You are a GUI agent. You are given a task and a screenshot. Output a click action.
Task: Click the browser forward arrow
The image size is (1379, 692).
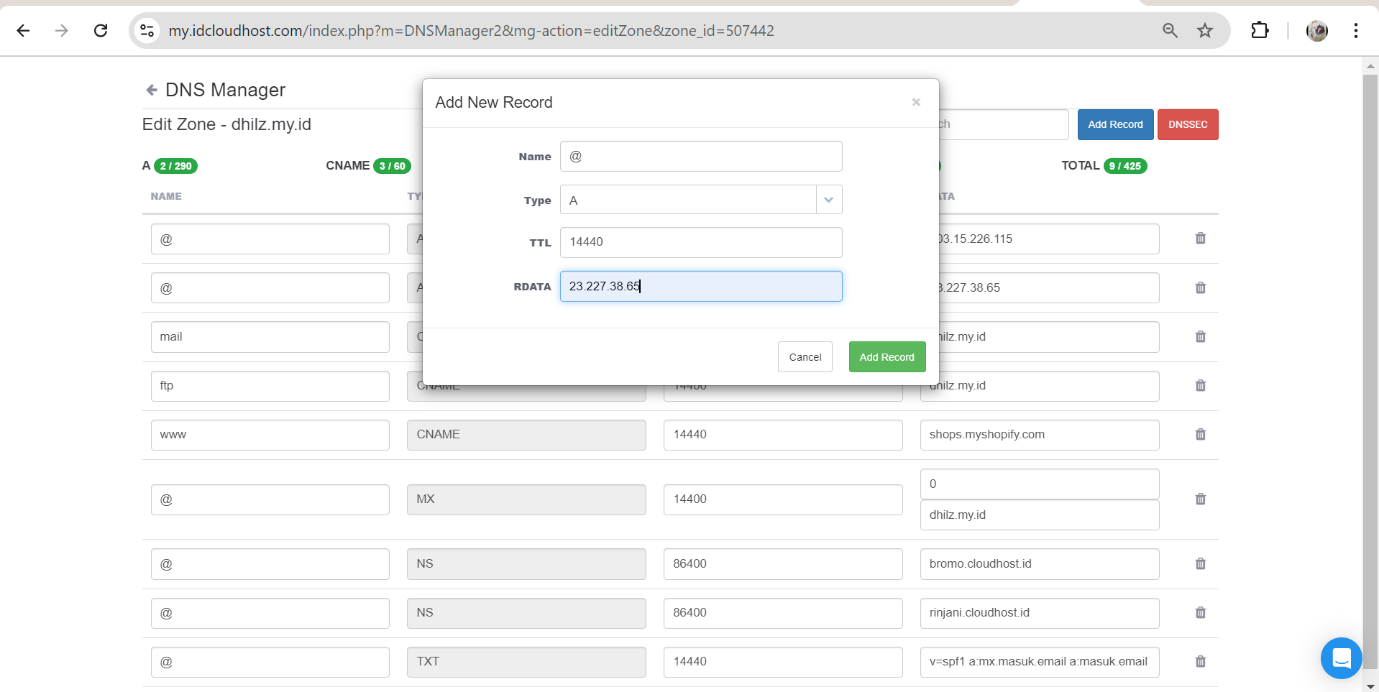[x=62, y=31]
